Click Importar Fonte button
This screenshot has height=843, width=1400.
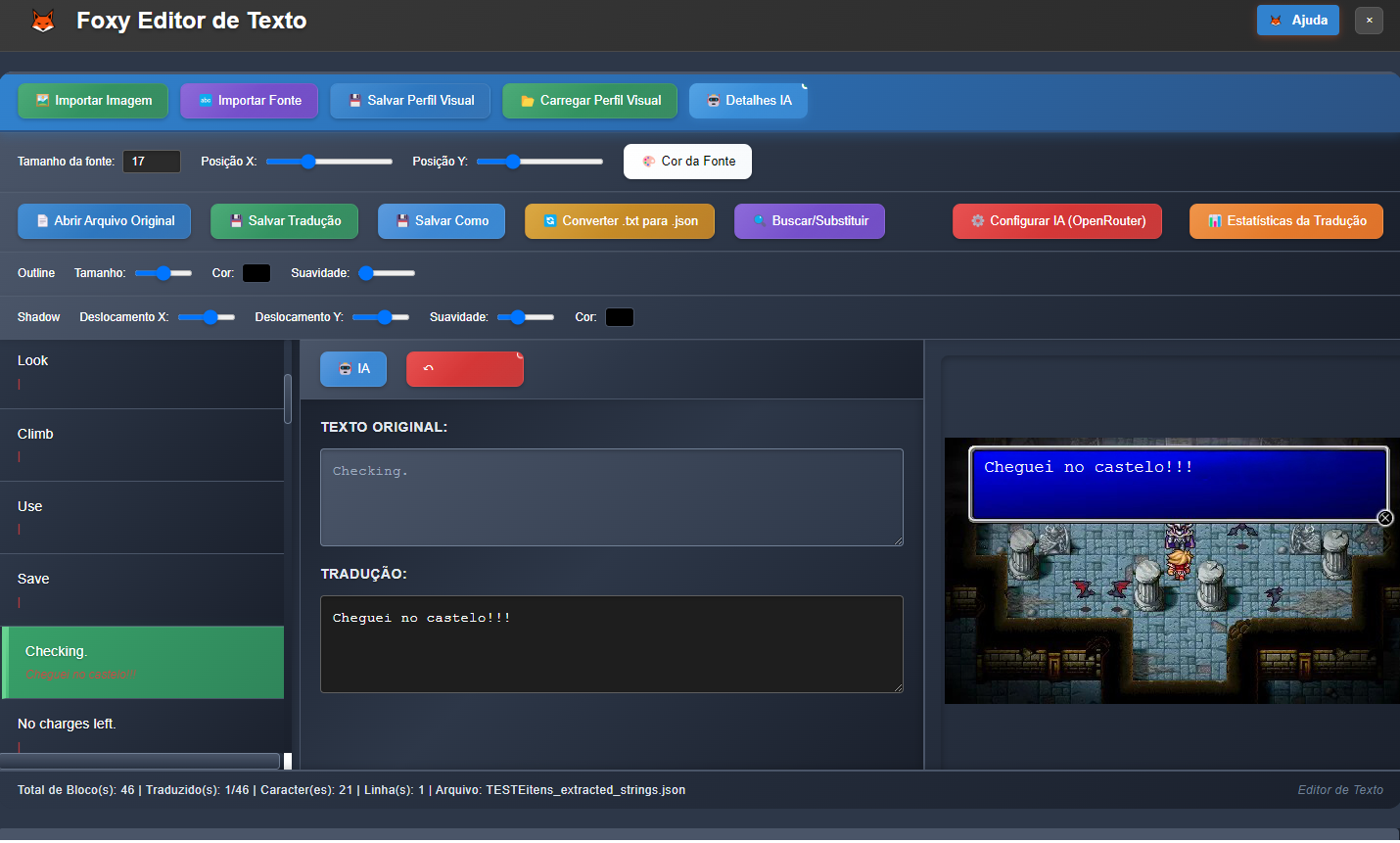coord(249,101)
